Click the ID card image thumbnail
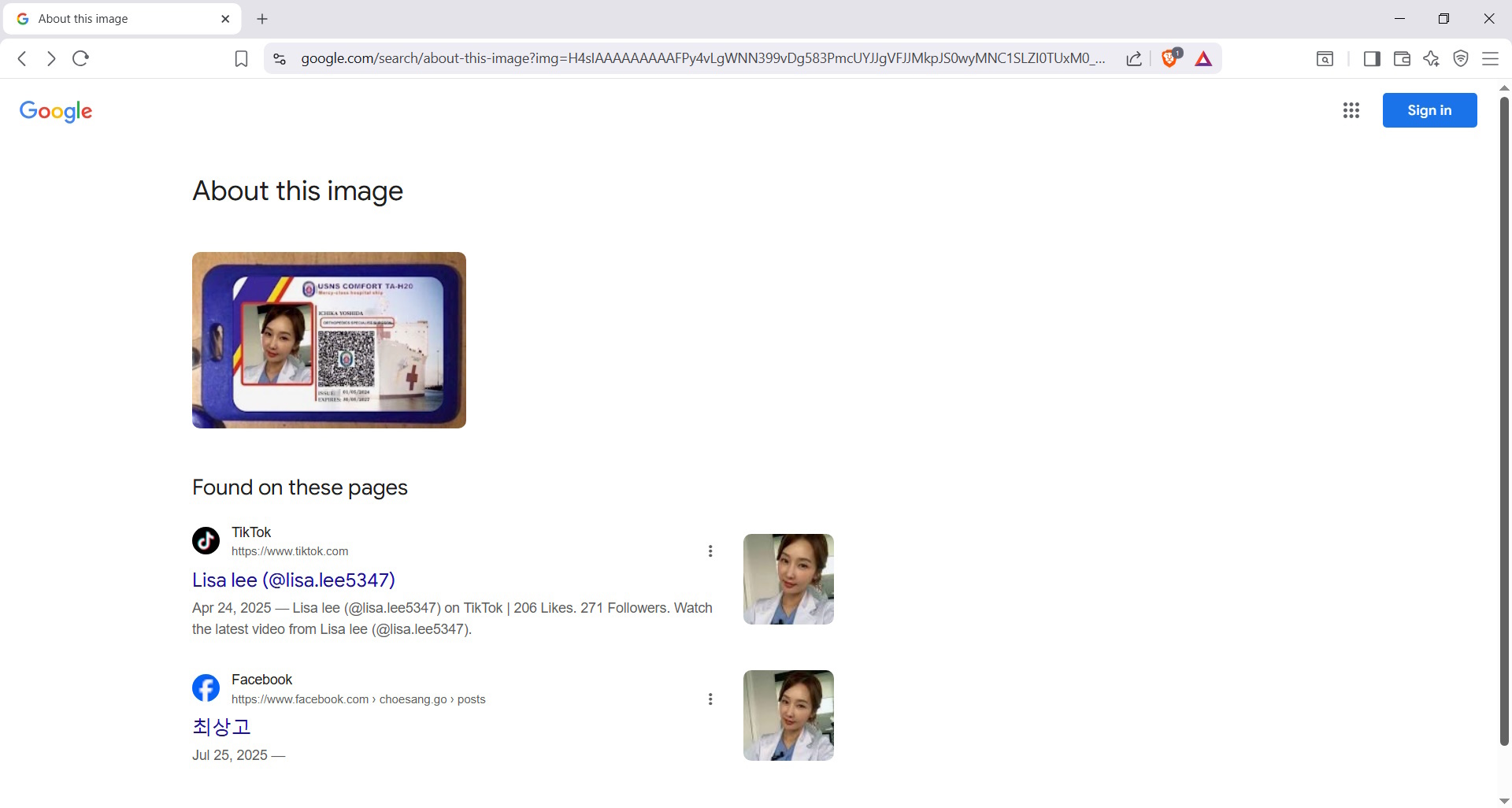 click(329, 340)
